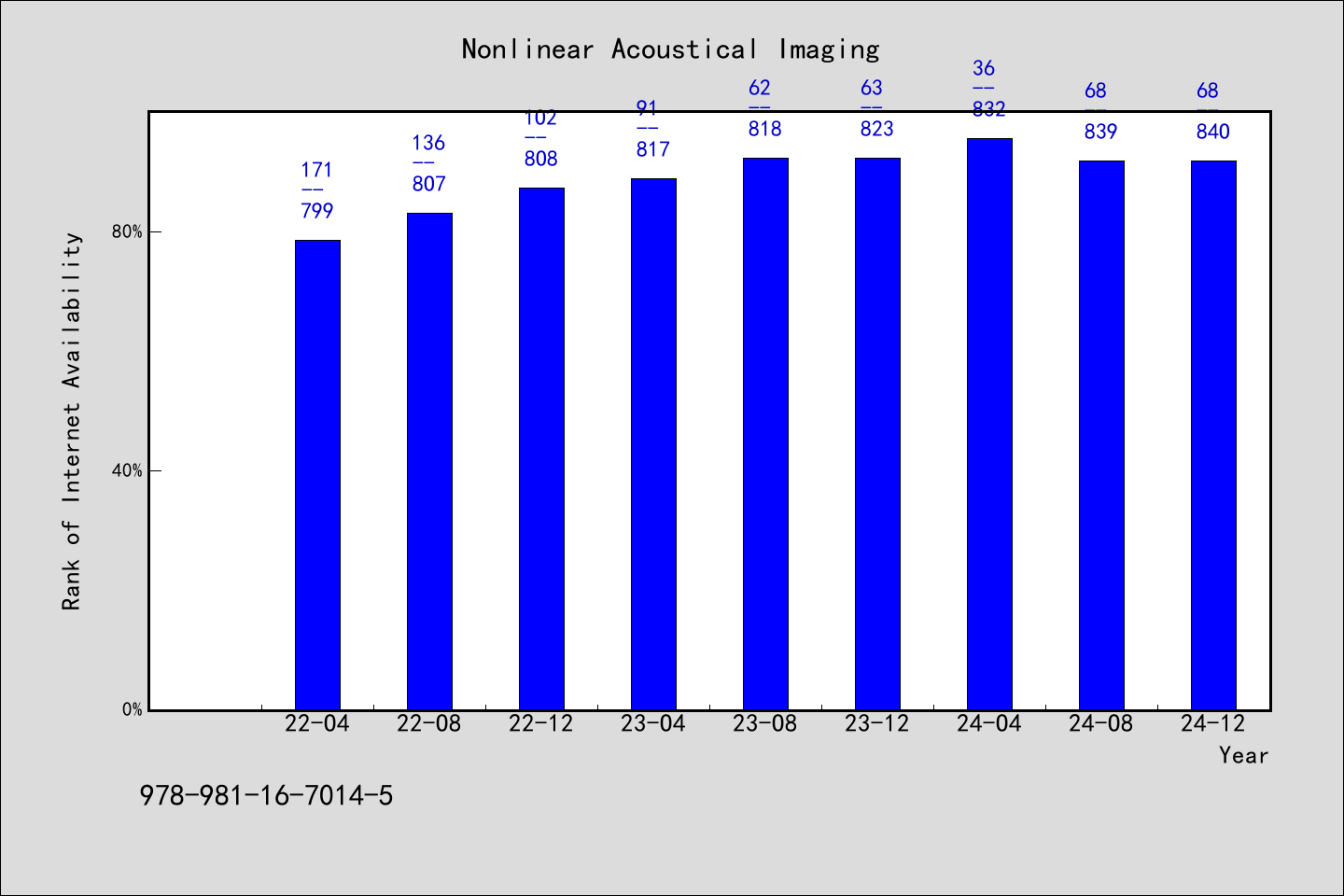Screen dimensions: 1344x896
Task: Click the 23-12 x-axis label
Action: 877,723
